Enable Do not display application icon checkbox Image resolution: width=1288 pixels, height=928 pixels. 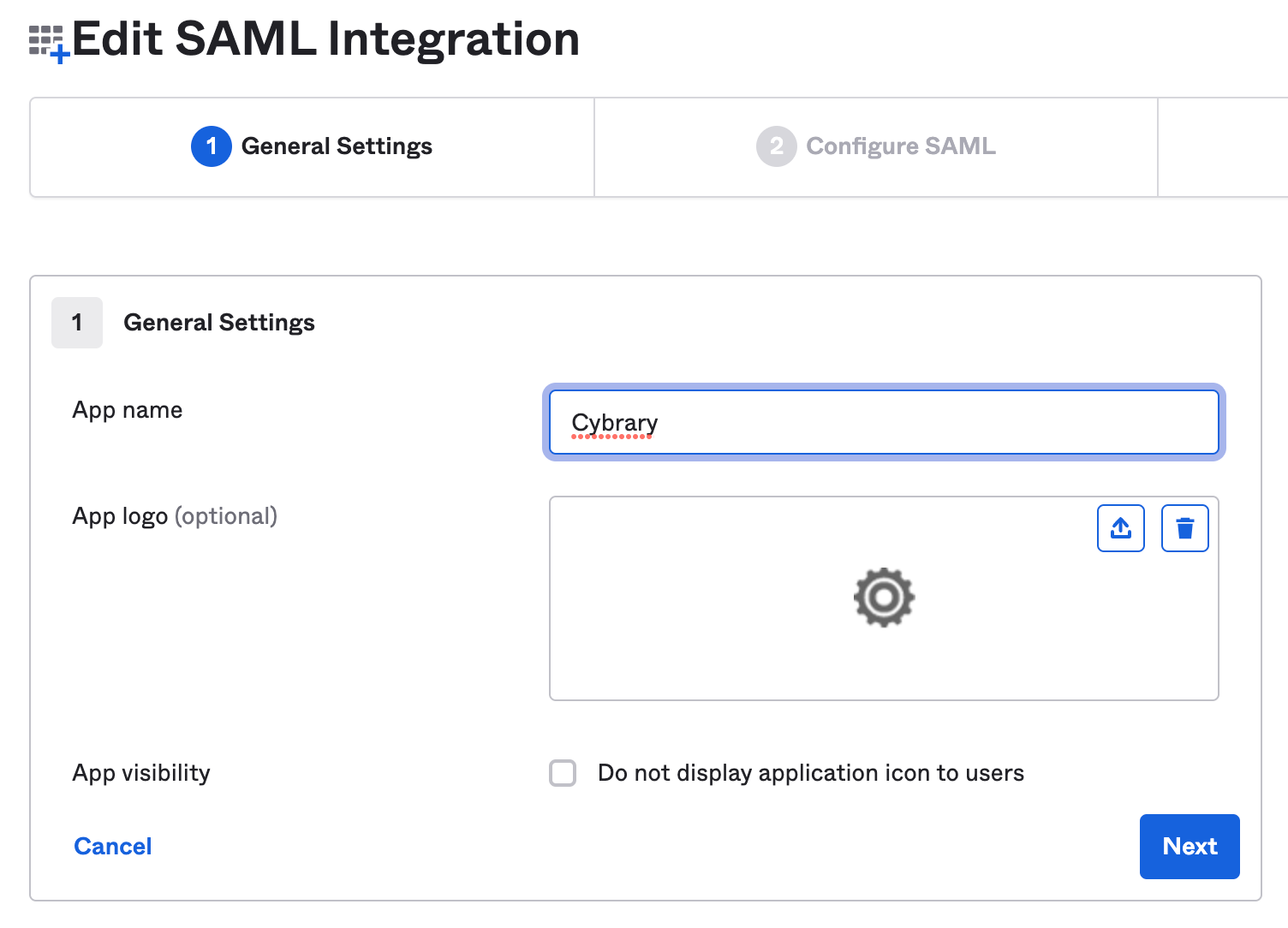[563, 773]
